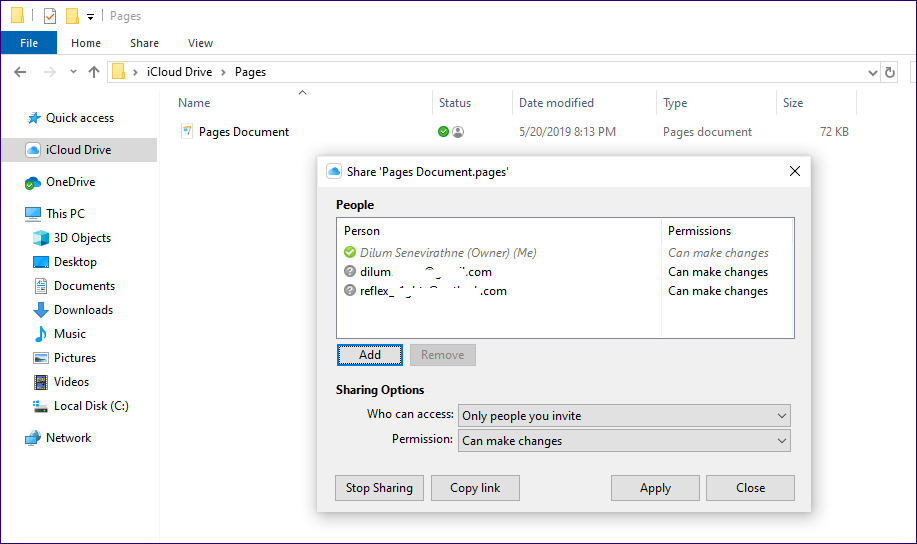Click the Documents page icon in sidebar
Screen dimensions: 917x544
[x=41, y=286]
